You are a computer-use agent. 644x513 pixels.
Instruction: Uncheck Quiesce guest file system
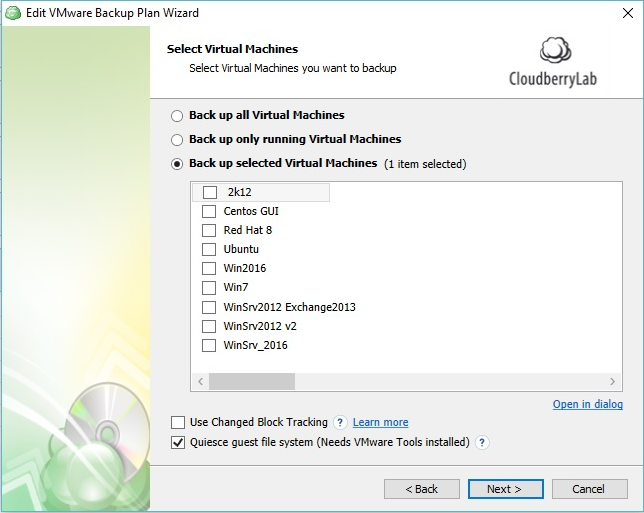coord(178,442)
